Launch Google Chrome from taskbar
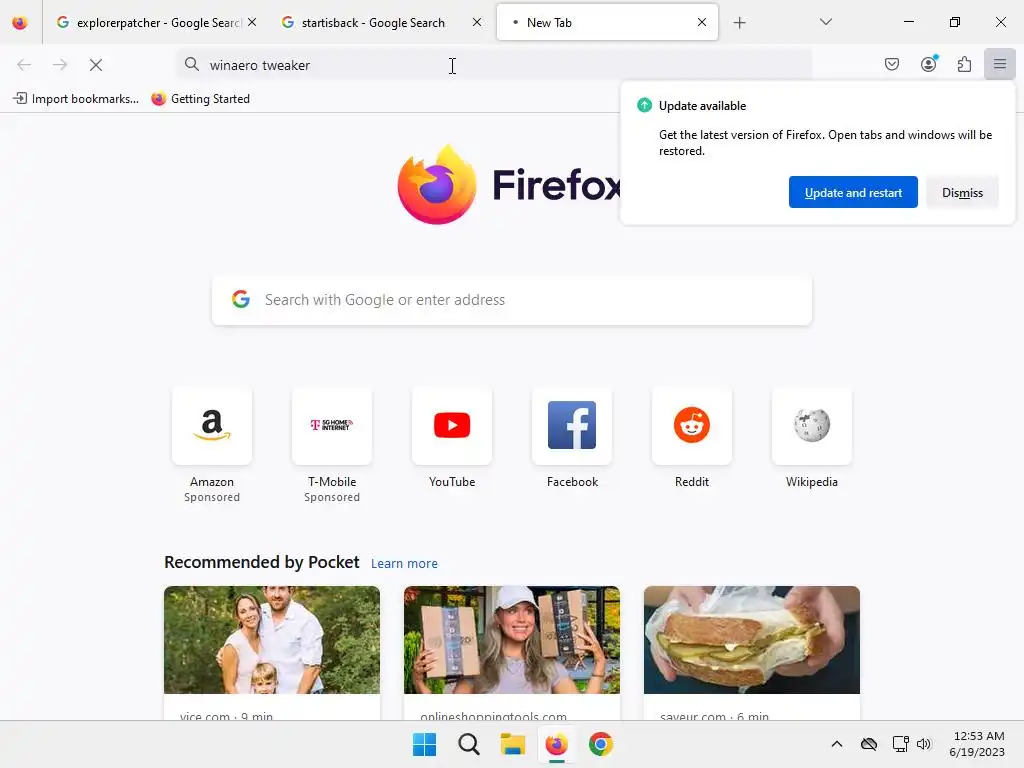The width and height of the screenshot is (1024, 768). point(600,744)
